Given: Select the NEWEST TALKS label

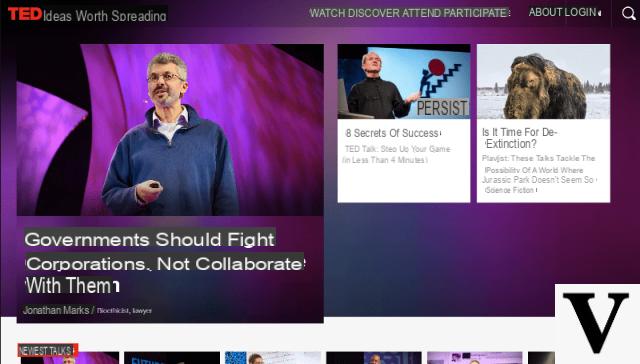Looking at the screenshot, I should tap(47, 351).
